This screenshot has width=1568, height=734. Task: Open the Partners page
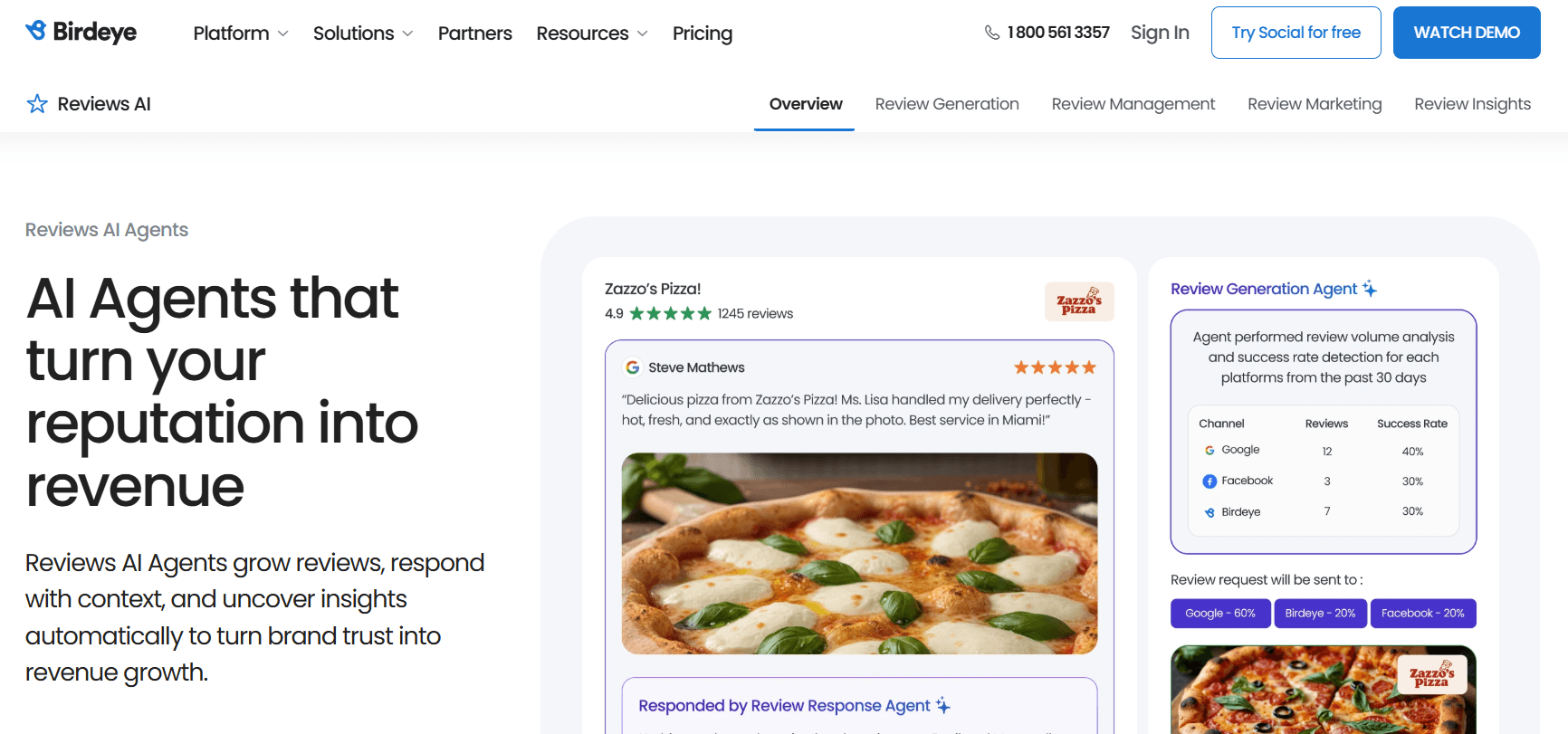[475, 33]
